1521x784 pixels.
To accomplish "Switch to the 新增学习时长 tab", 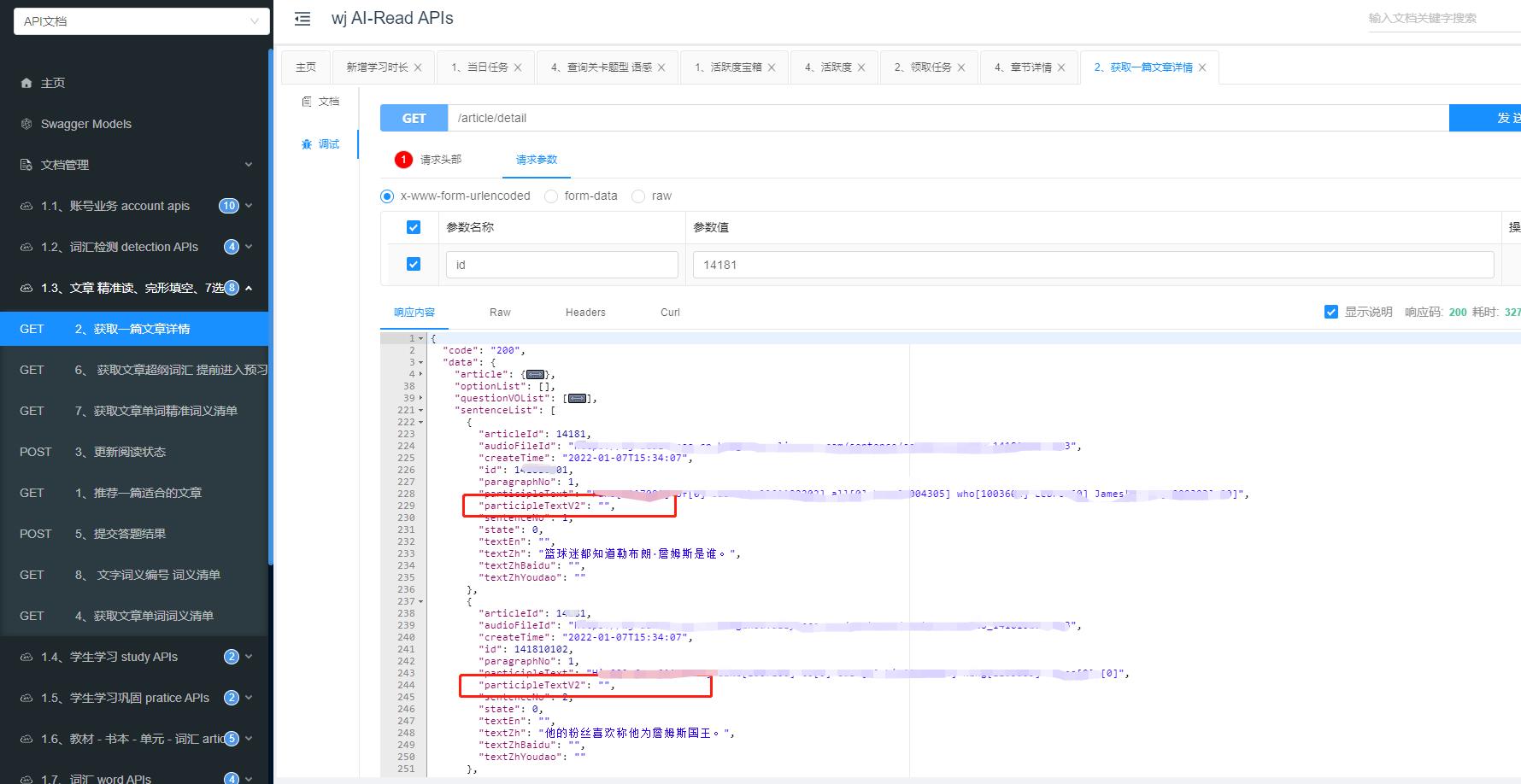I will pyautogui.click(x=377, y=67).
